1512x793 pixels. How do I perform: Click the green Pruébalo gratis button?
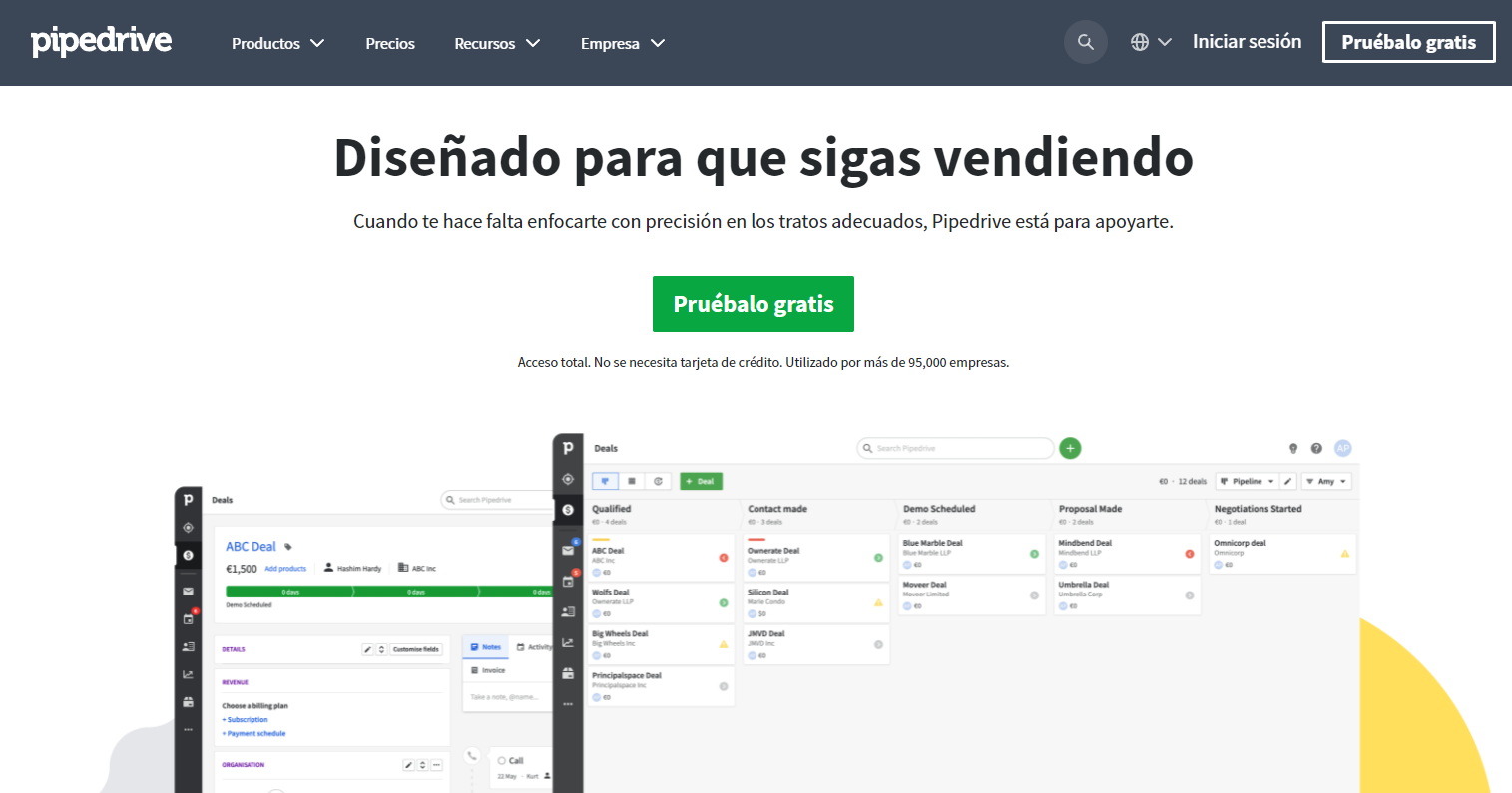754,304
